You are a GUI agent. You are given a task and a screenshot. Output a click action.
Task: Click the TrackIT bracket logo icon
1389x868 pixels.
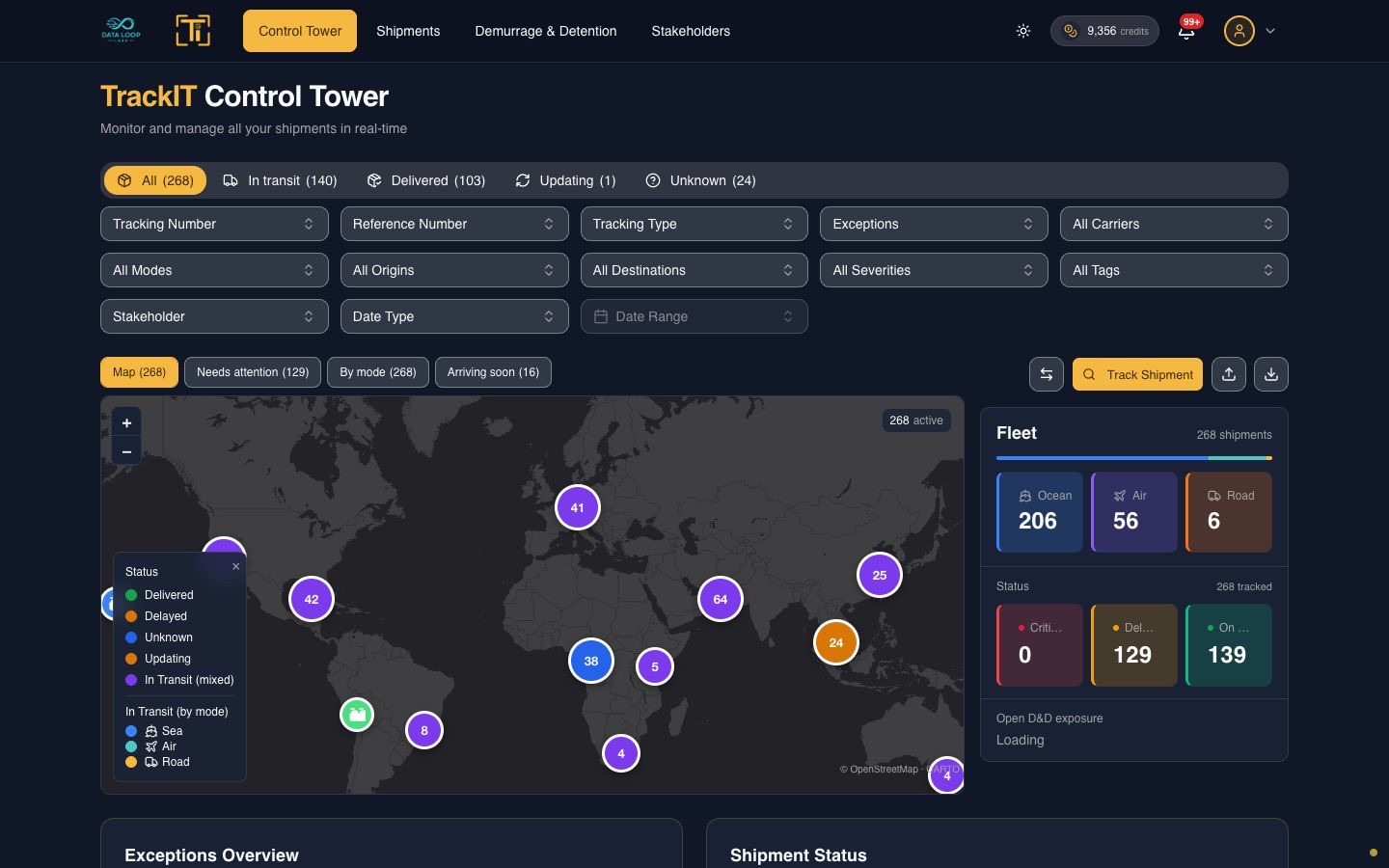point(193,31)
